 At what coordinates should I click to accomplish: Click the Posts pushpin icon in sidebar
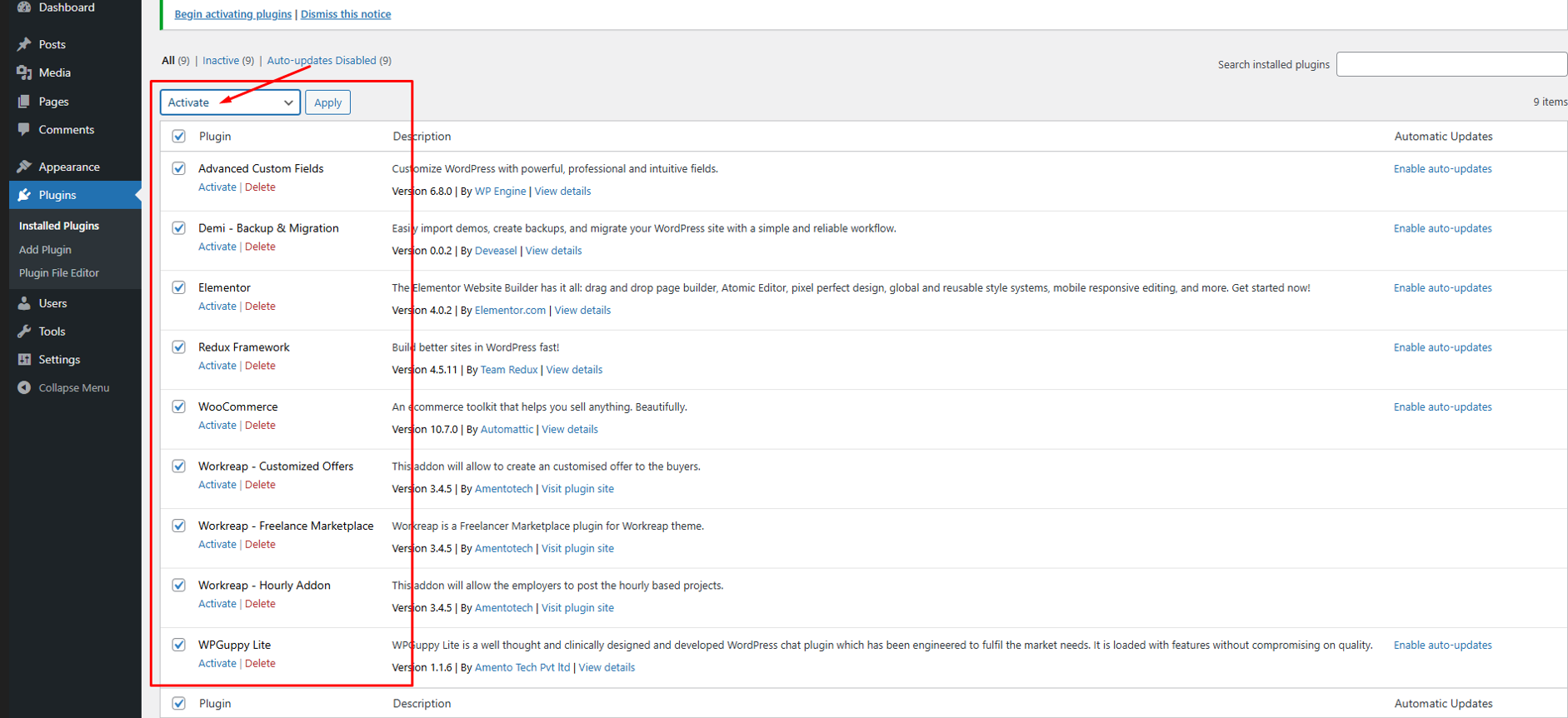pyautogui.click(x=24, y=44)
